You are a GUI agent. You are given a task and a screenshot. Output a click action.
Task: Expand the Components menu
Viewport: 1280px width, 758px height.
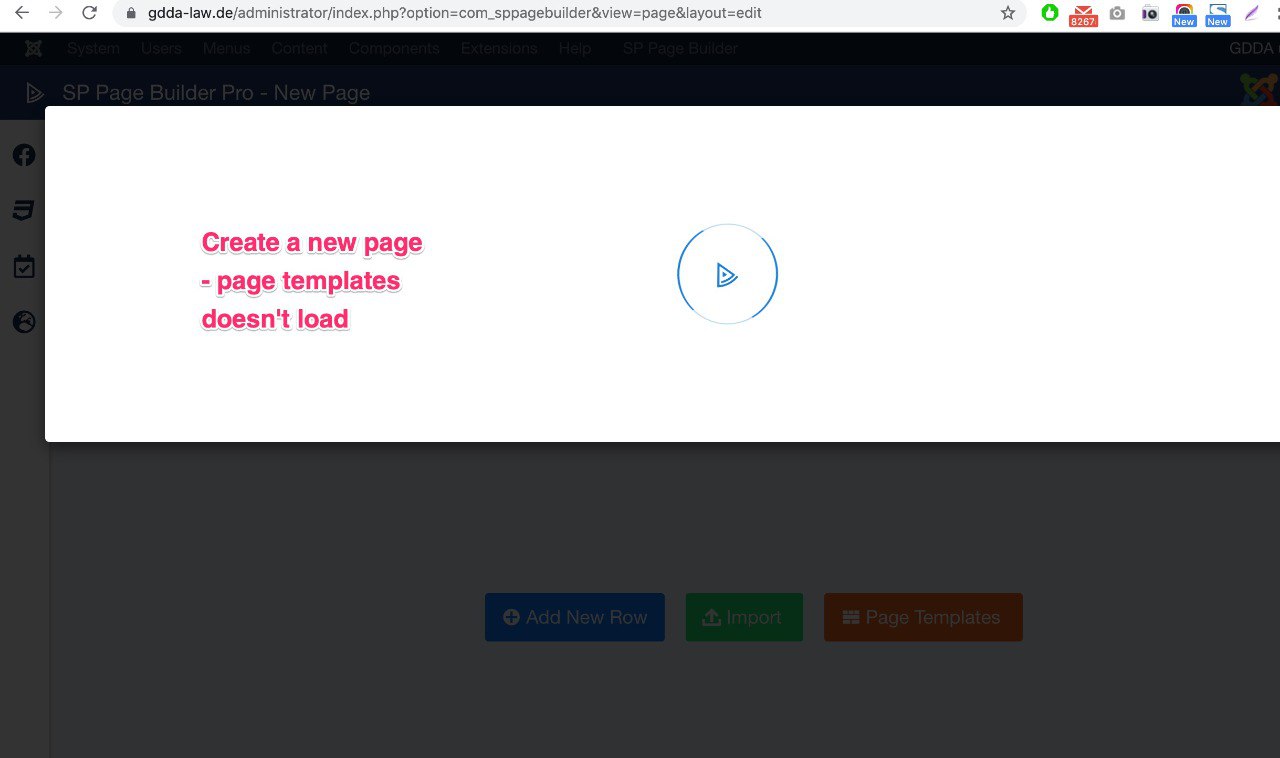tap(394, 48)
